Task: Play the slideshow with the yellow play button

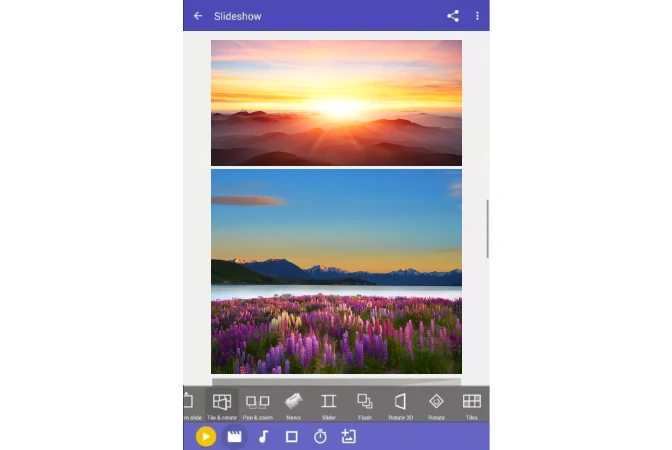Action: click(206, 437)
